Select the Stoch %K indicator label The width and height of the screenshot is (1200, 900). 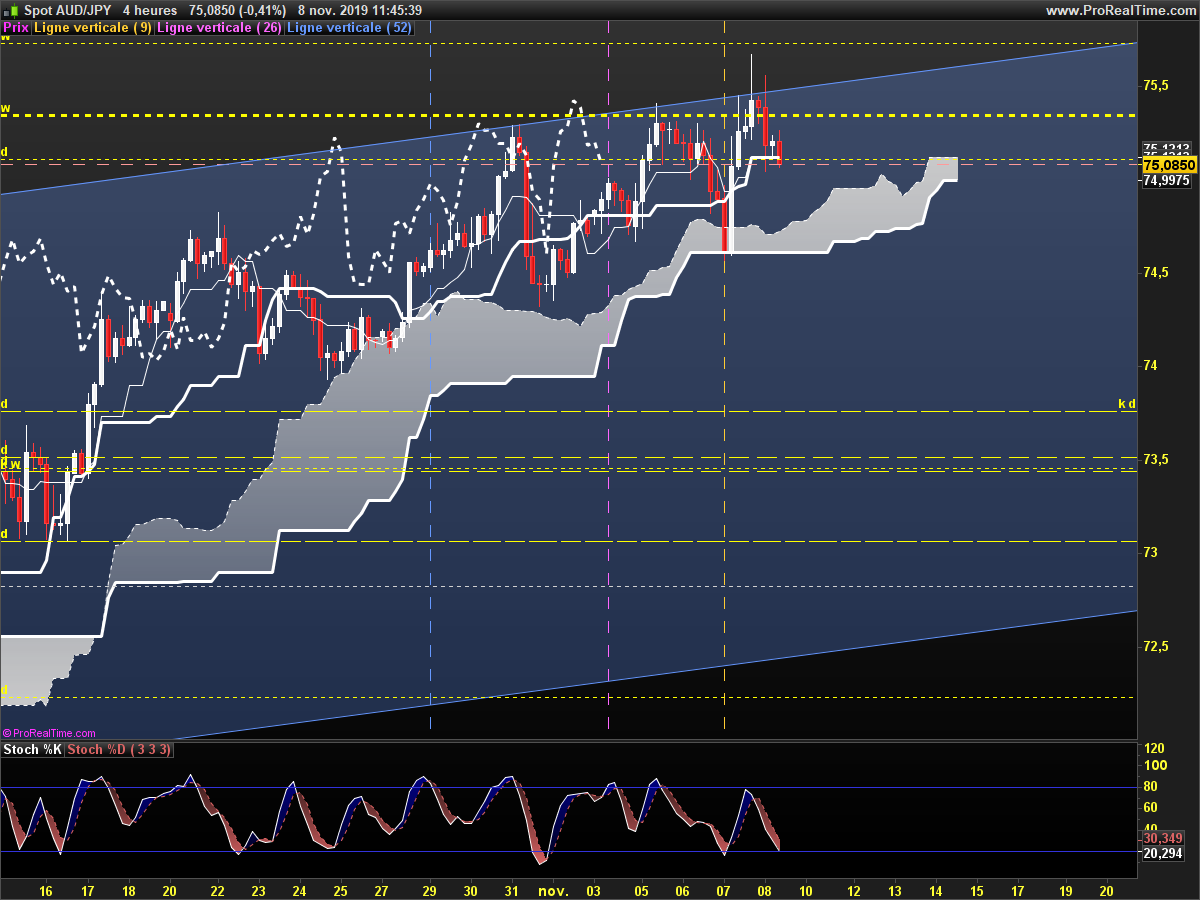(x=32, y=749)
